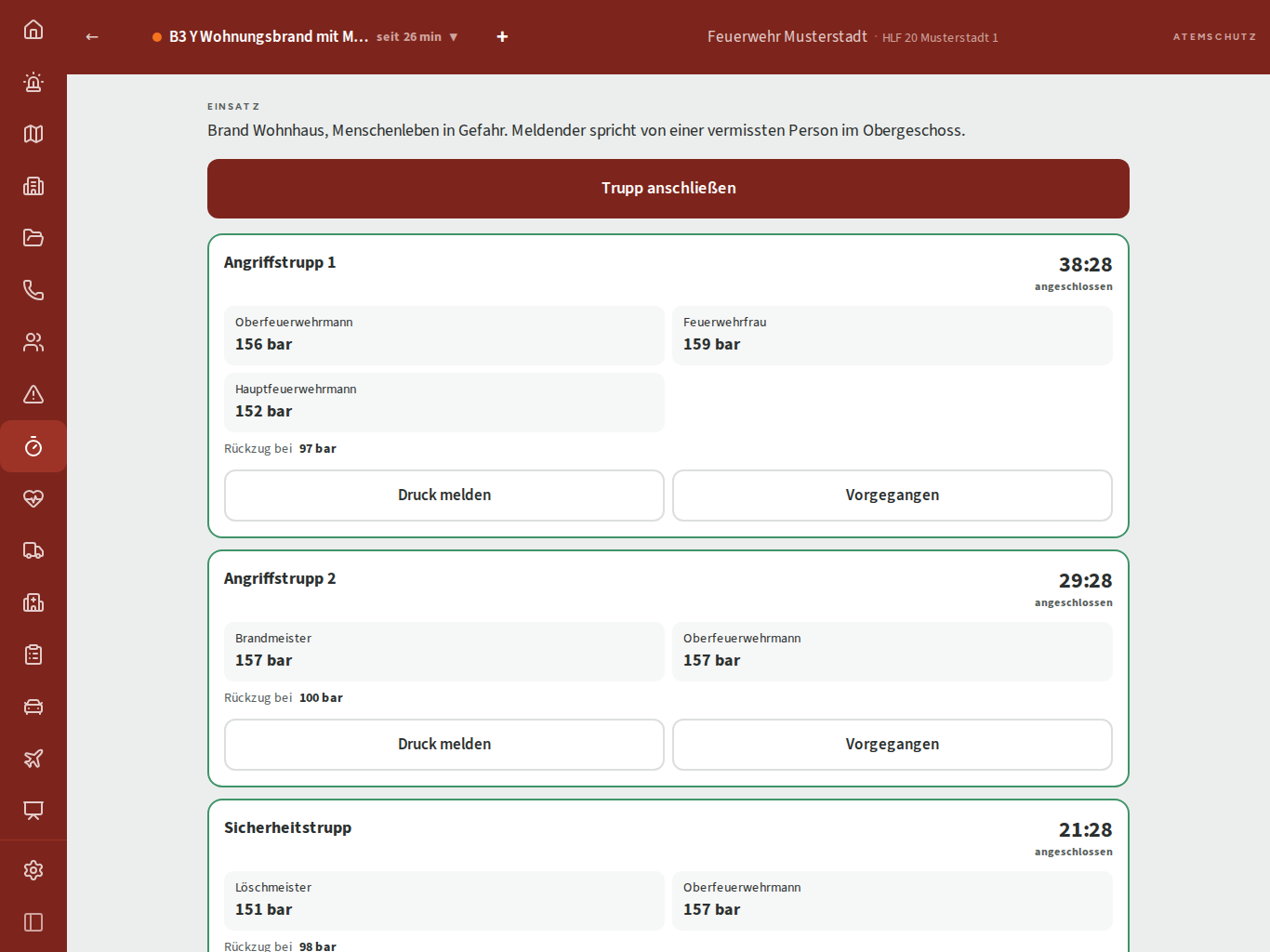Open the building icon below the map icon
Screen dimensions: 1270x952
33,186
